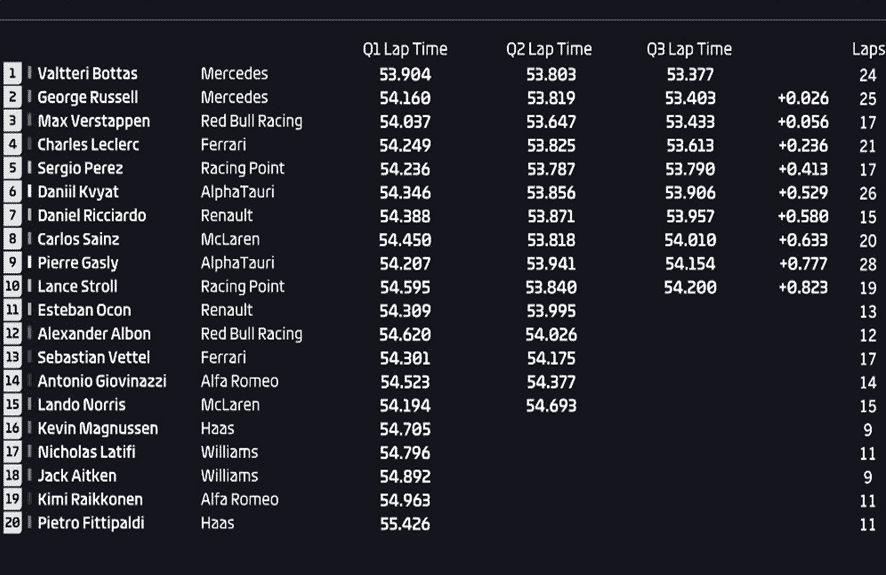Screen dimensions: 886x575
Task: Click the Q2 Lap Time column header
Action: pos(549,49)
